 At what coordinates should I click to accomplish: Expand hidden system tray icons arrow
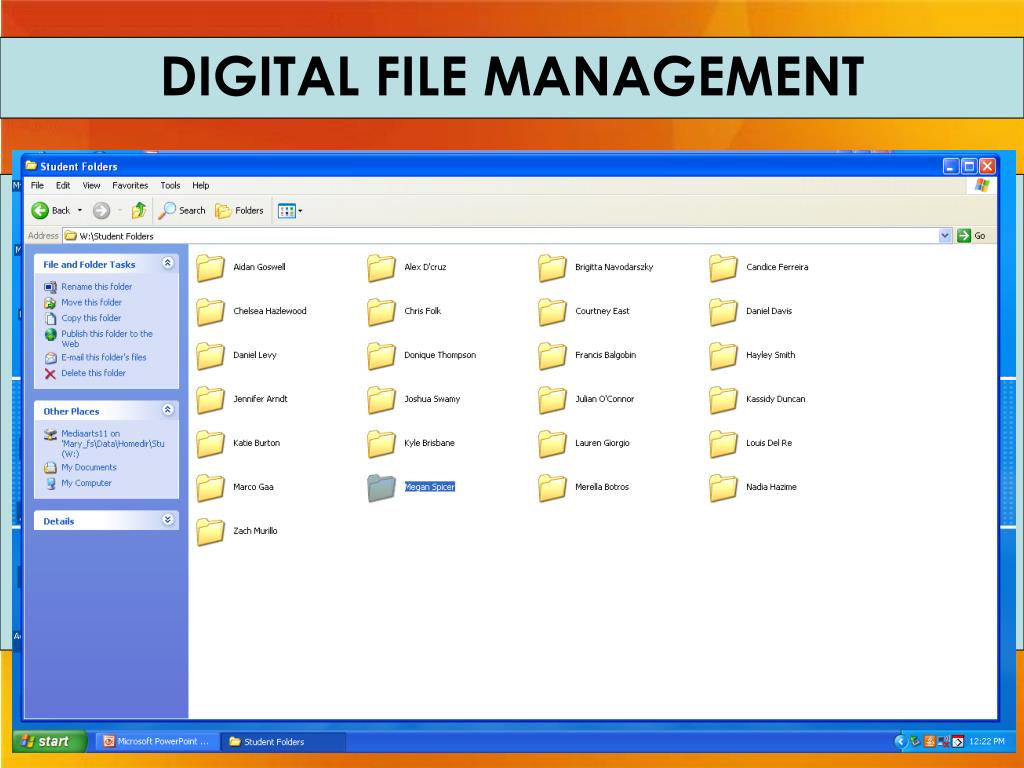click(900, 741)
